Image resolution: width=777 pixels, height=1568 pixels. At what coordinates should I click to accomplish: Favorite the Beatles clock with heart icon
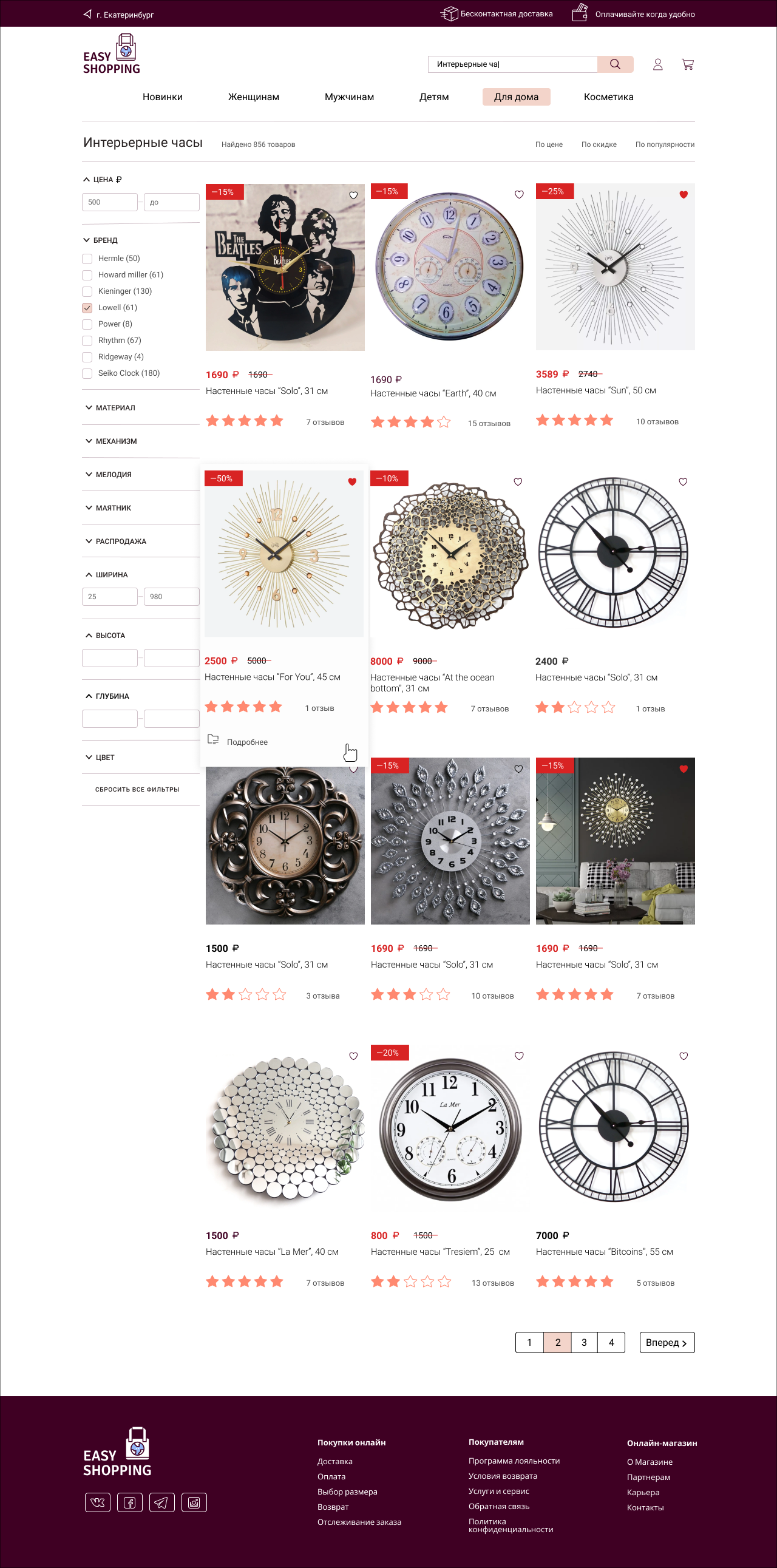pos(353,195)
